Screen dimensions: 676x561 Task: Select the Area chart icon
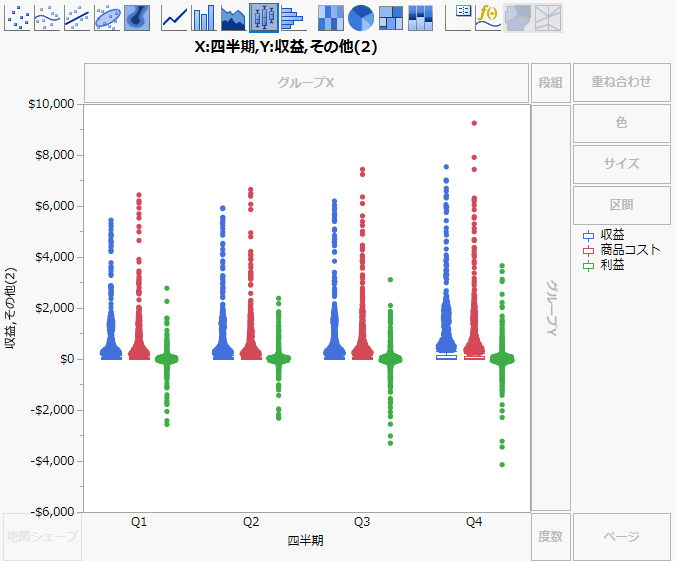tap(234, 17)
